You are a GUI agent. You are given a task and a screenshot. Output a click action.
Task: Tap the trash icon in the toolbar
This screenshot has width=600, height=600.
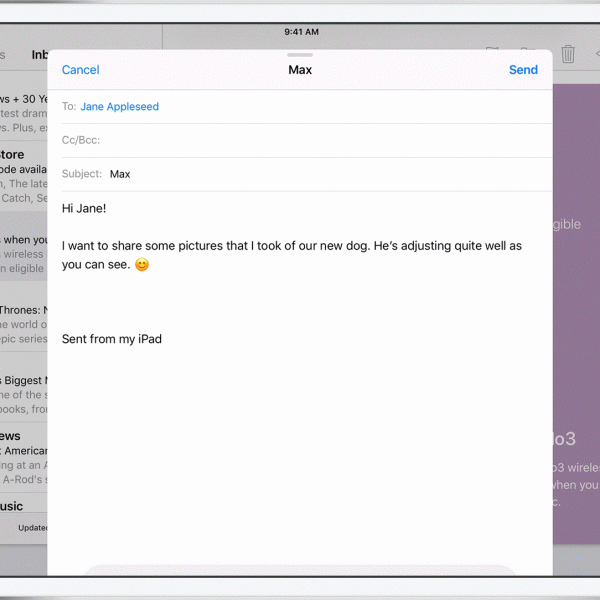click(568, 54)
